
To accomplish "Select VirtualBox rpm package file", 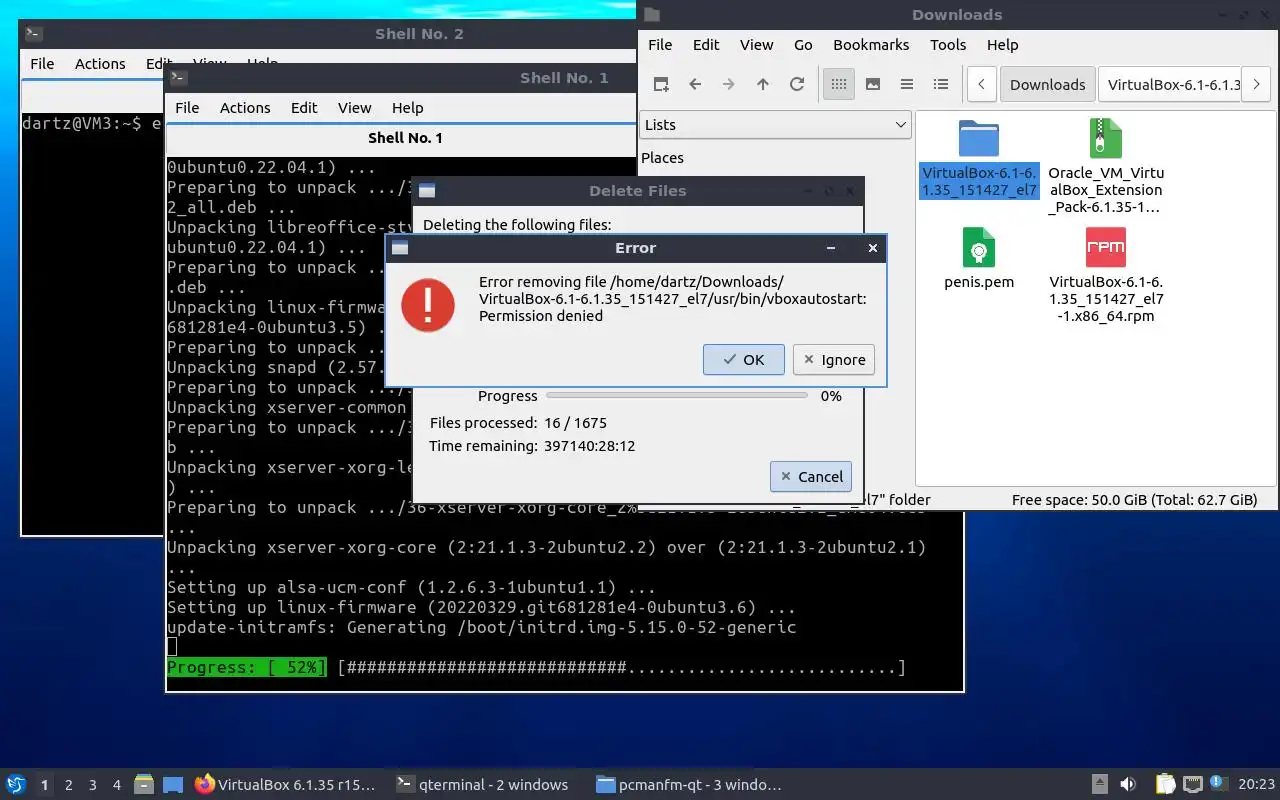I will [1105, 247].
